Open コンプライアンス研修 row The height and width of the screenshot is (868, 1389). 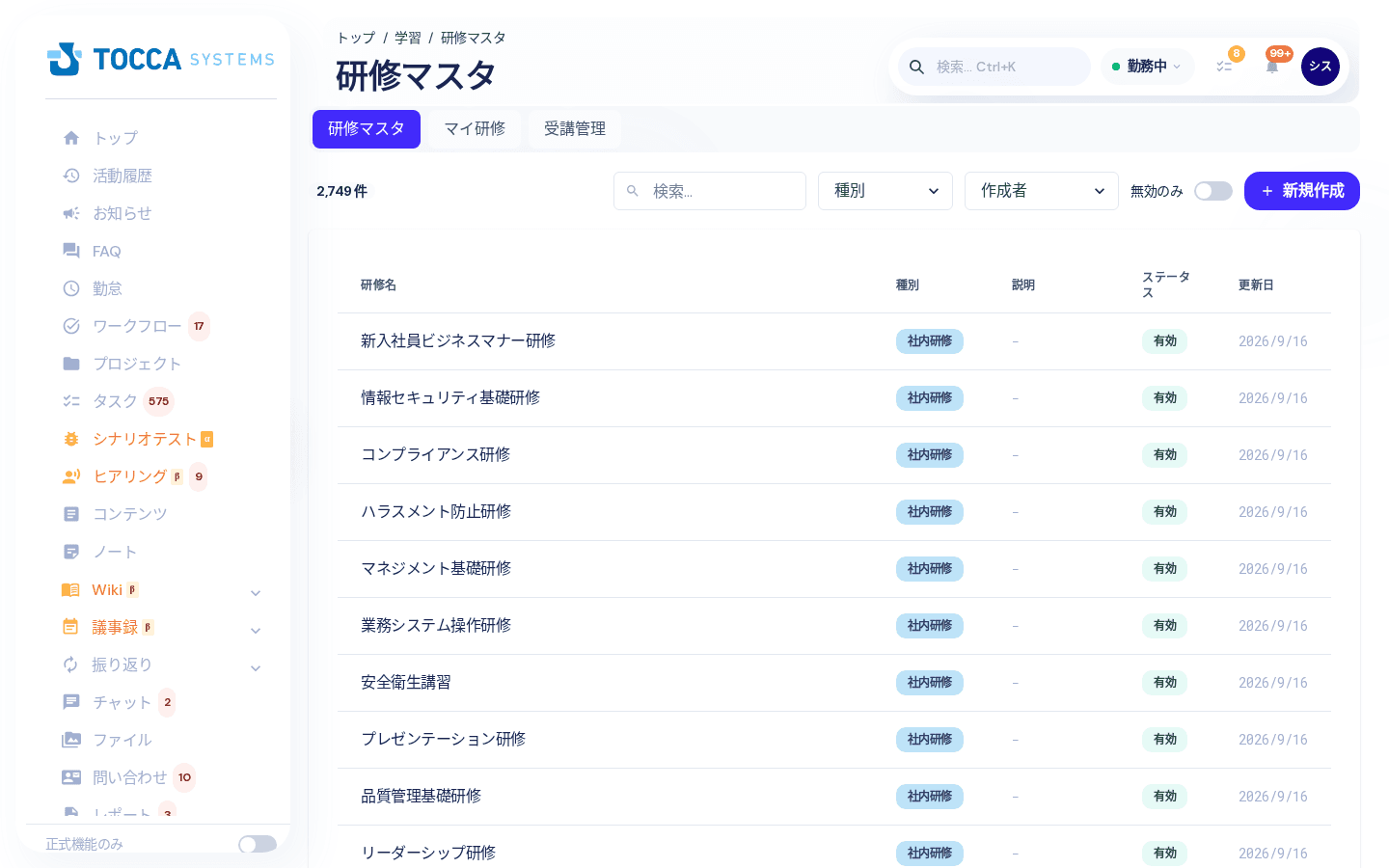(x=834, y=455)
